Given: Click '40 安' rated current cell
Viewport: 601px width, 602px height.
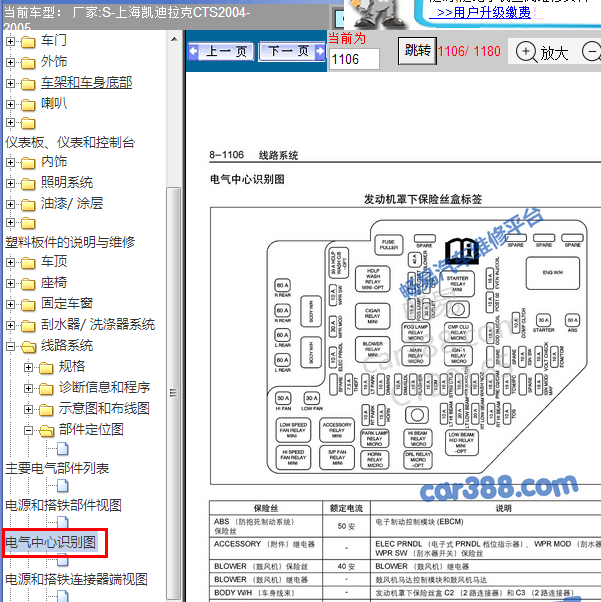Looking at the screenshot, I should (x=346, y=566).
